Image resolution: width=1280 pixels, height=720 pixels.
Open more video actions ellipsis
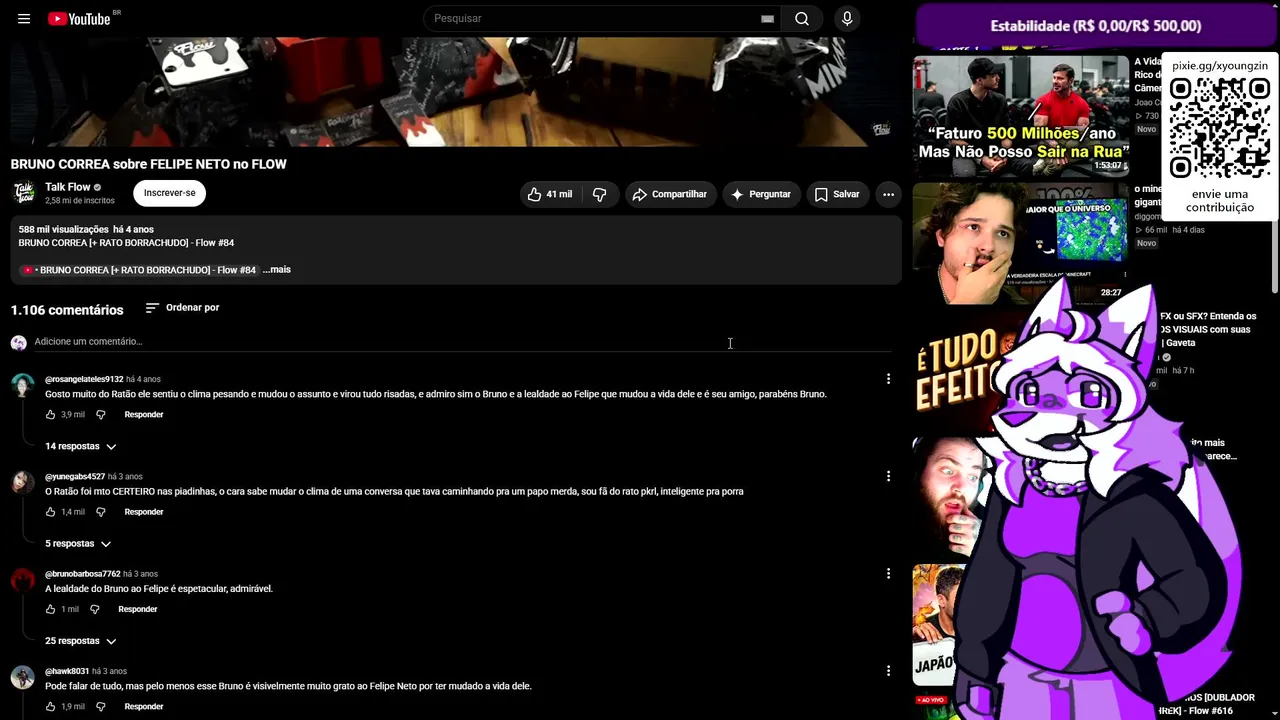coord(888,194)
